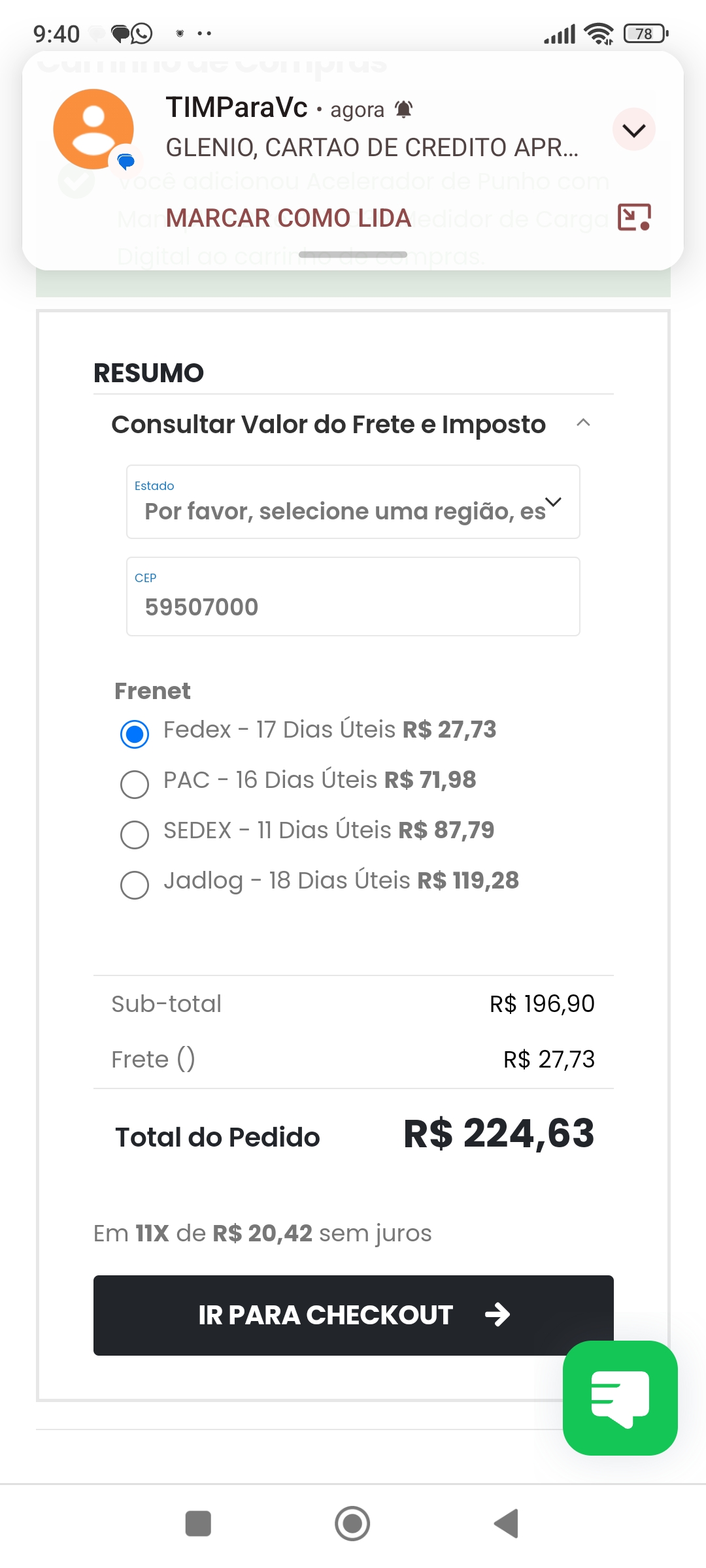Focus the CEP input field
Viewport: 706px width, 1568px height.
pos(353,597)
